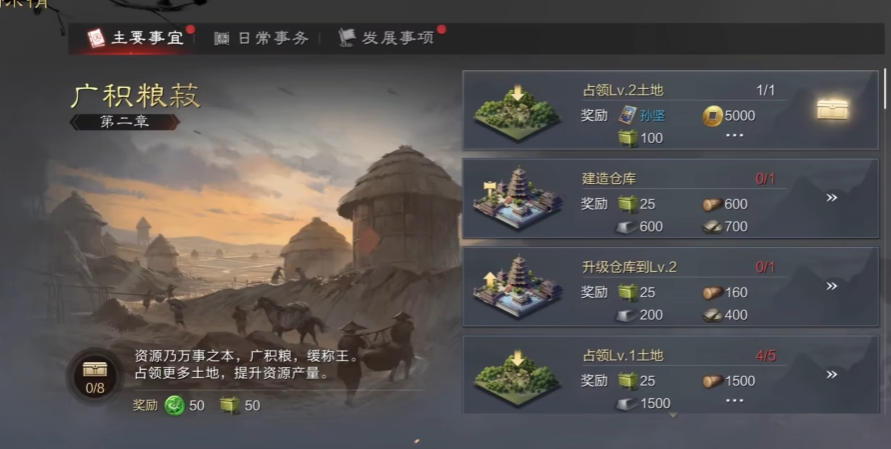Click the green jade 50 reward icon
891x449 pixels.
pos(174,405)
